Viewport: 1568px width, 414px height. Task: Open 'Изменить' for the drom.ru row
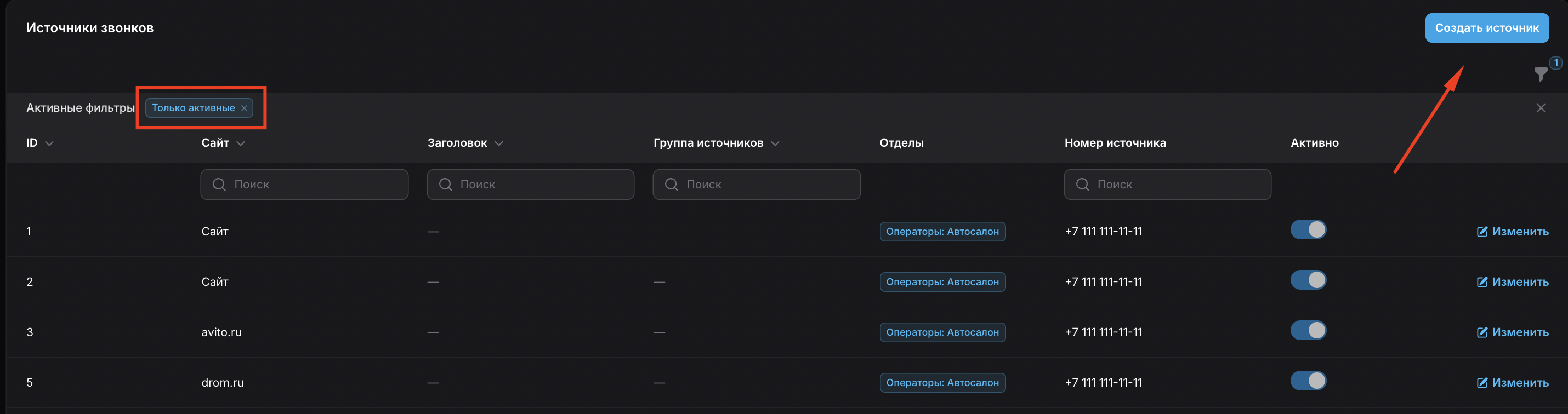1519,383
